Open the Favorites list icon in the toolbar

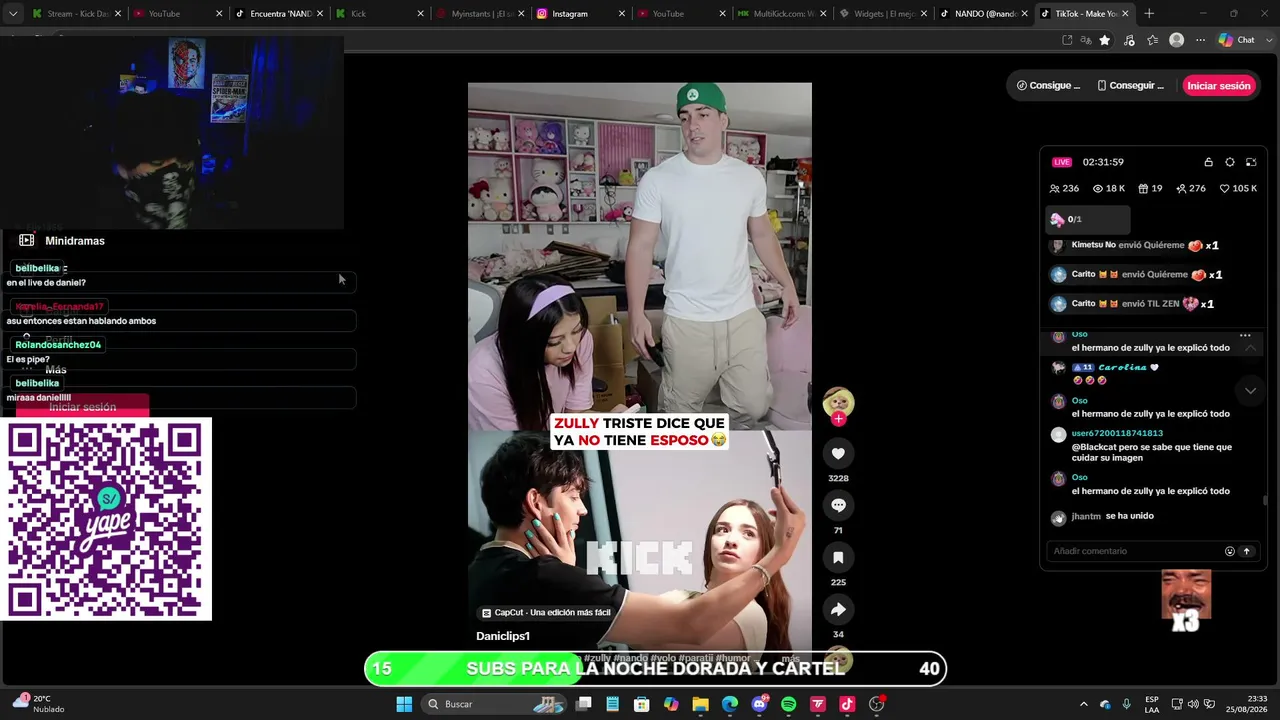tap(1153, 40)
